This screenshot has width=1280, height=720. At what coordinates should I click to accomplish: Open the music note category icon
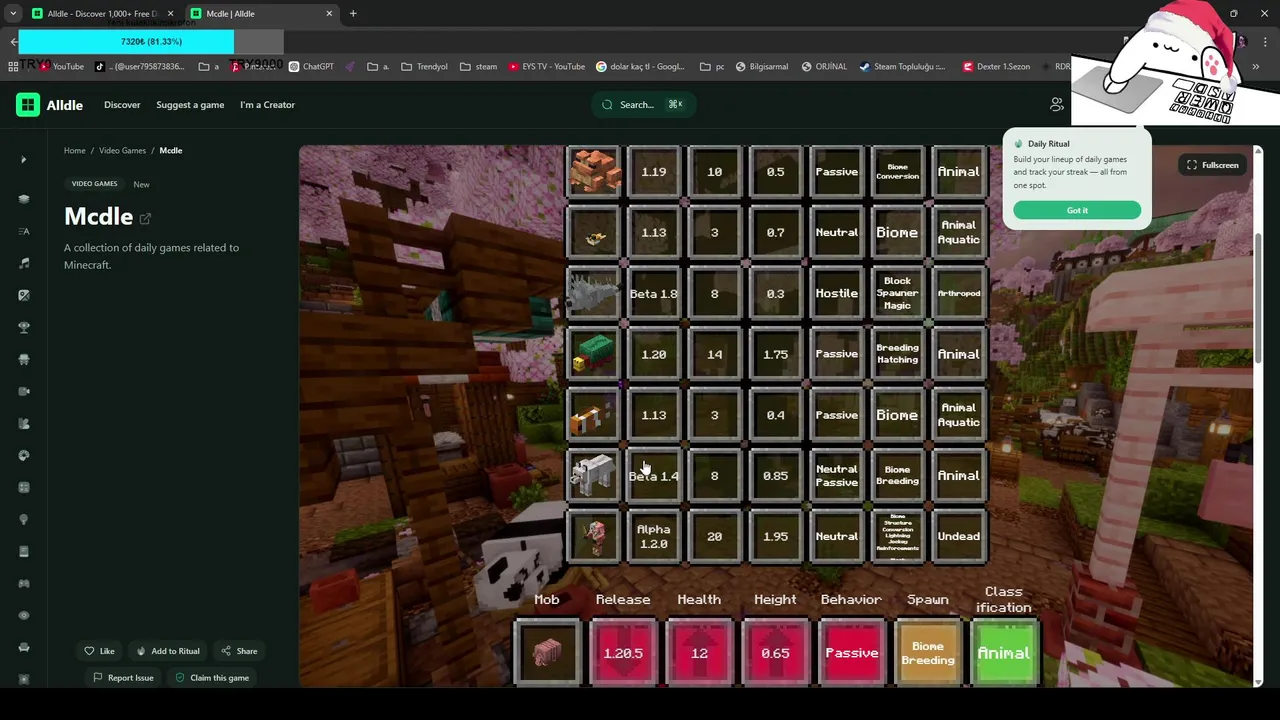[x=24, y=263]
